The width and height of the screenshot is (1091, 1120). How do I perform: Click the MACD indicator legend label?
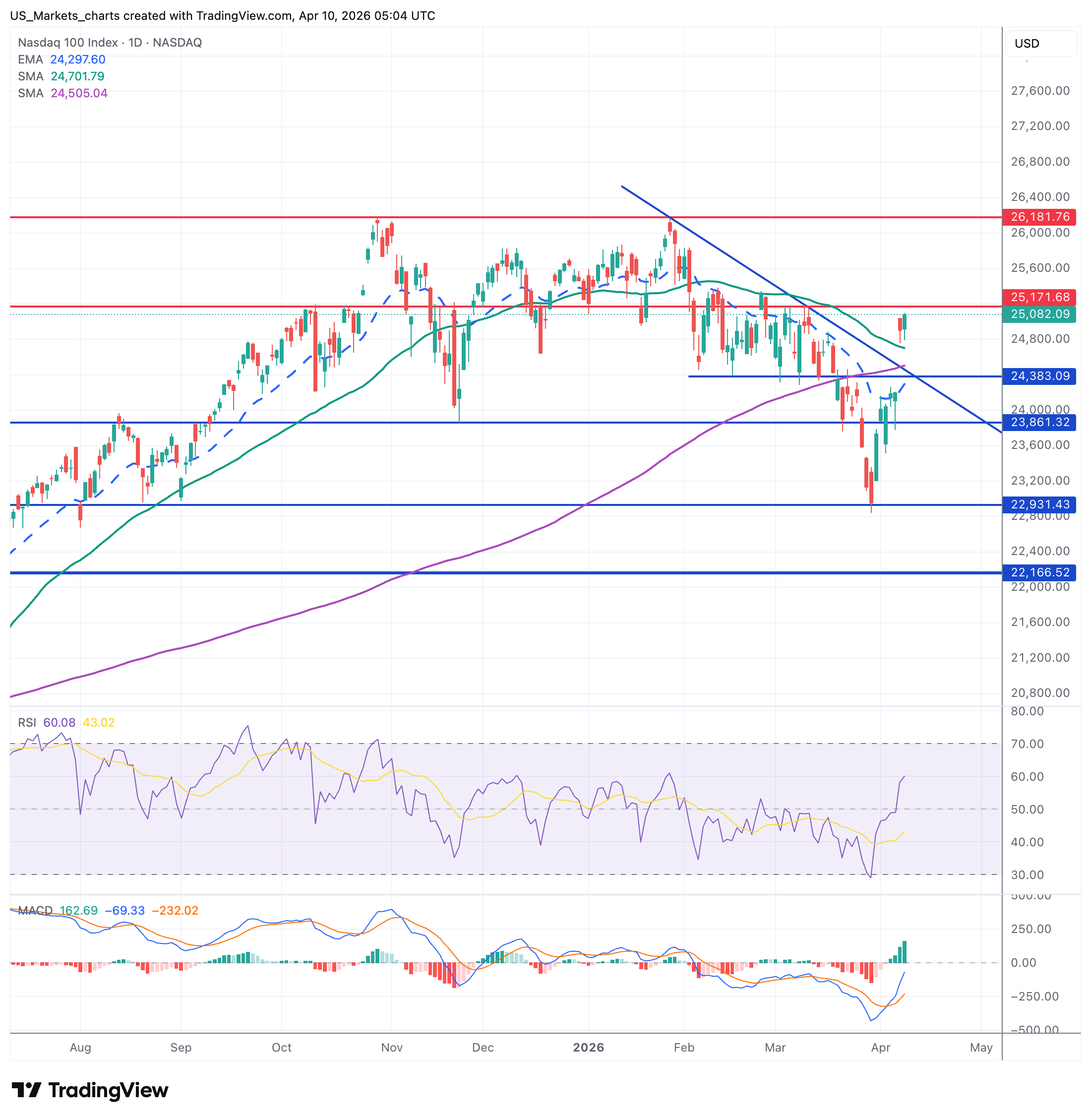pos(36,910)
